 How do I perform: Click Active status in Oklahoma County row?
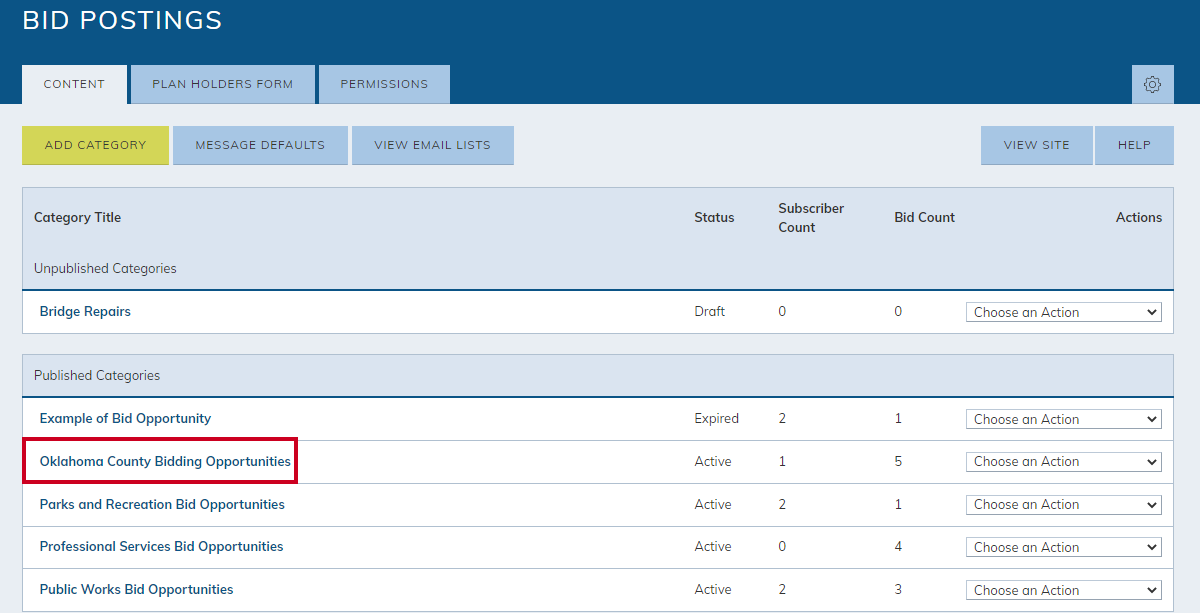click(713, 462)
